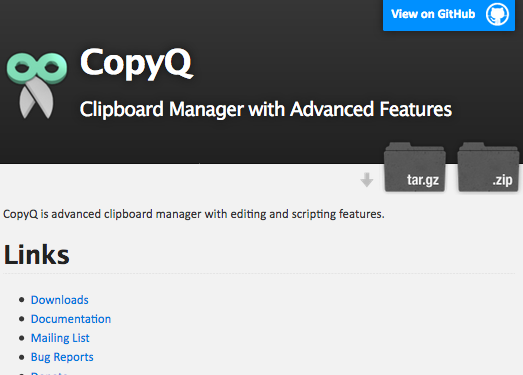Open the View on GitHub button
The image size is (523, 375).
[x=449, y=15]
